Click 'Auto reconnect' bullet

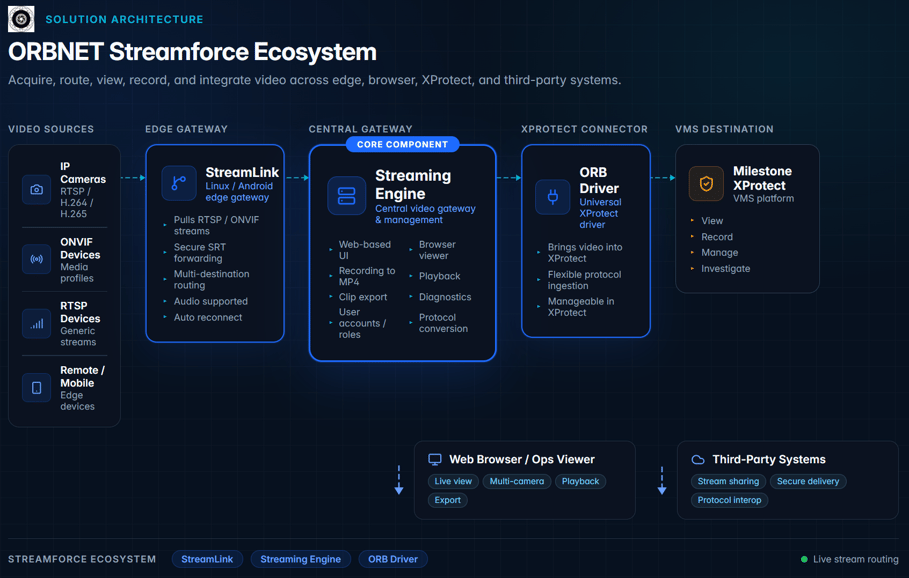point(208,317)
